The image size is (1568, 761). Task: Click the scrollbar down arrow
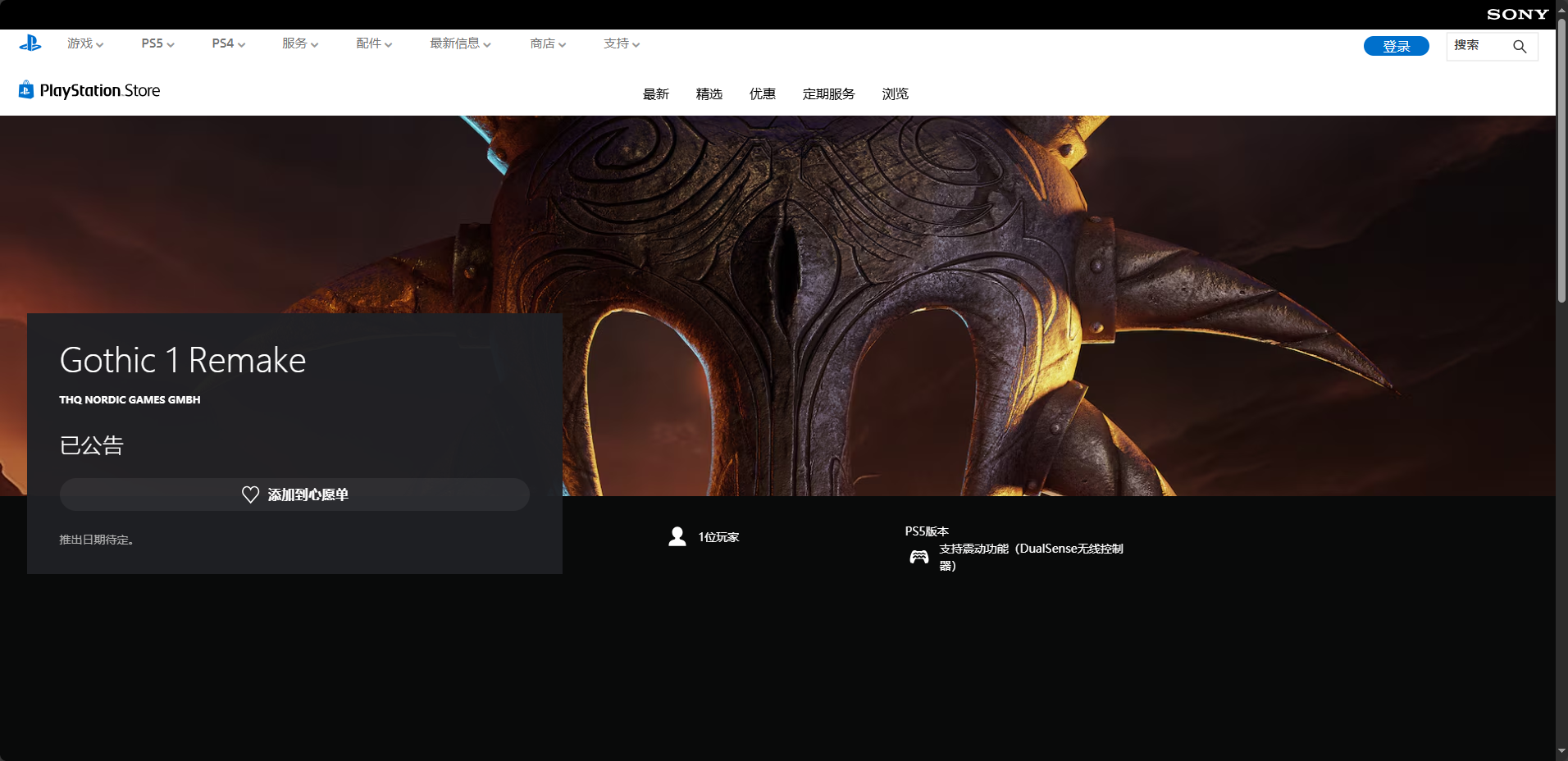pos(1561,751)
